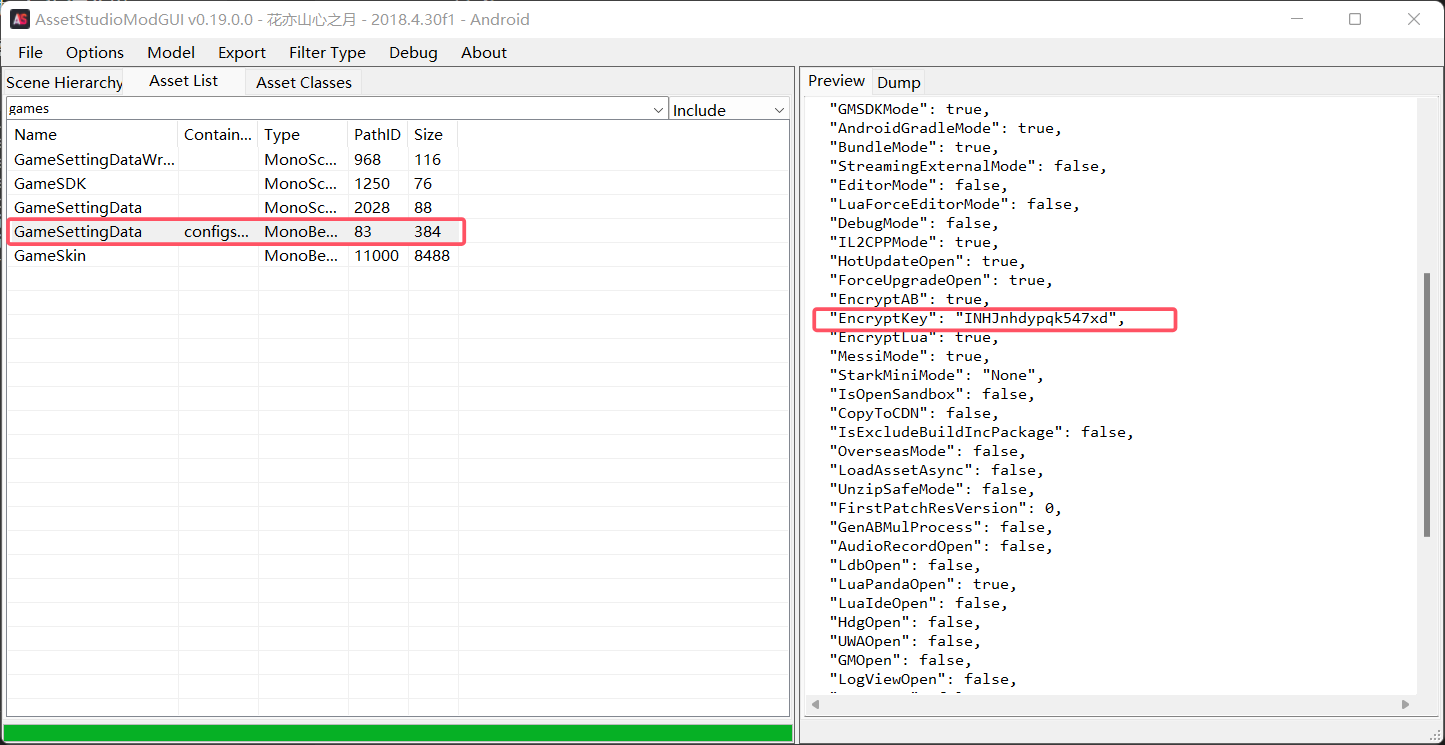Click the AssetStudio app icon in title bar
1445x745 pixels.
point(19,19)
